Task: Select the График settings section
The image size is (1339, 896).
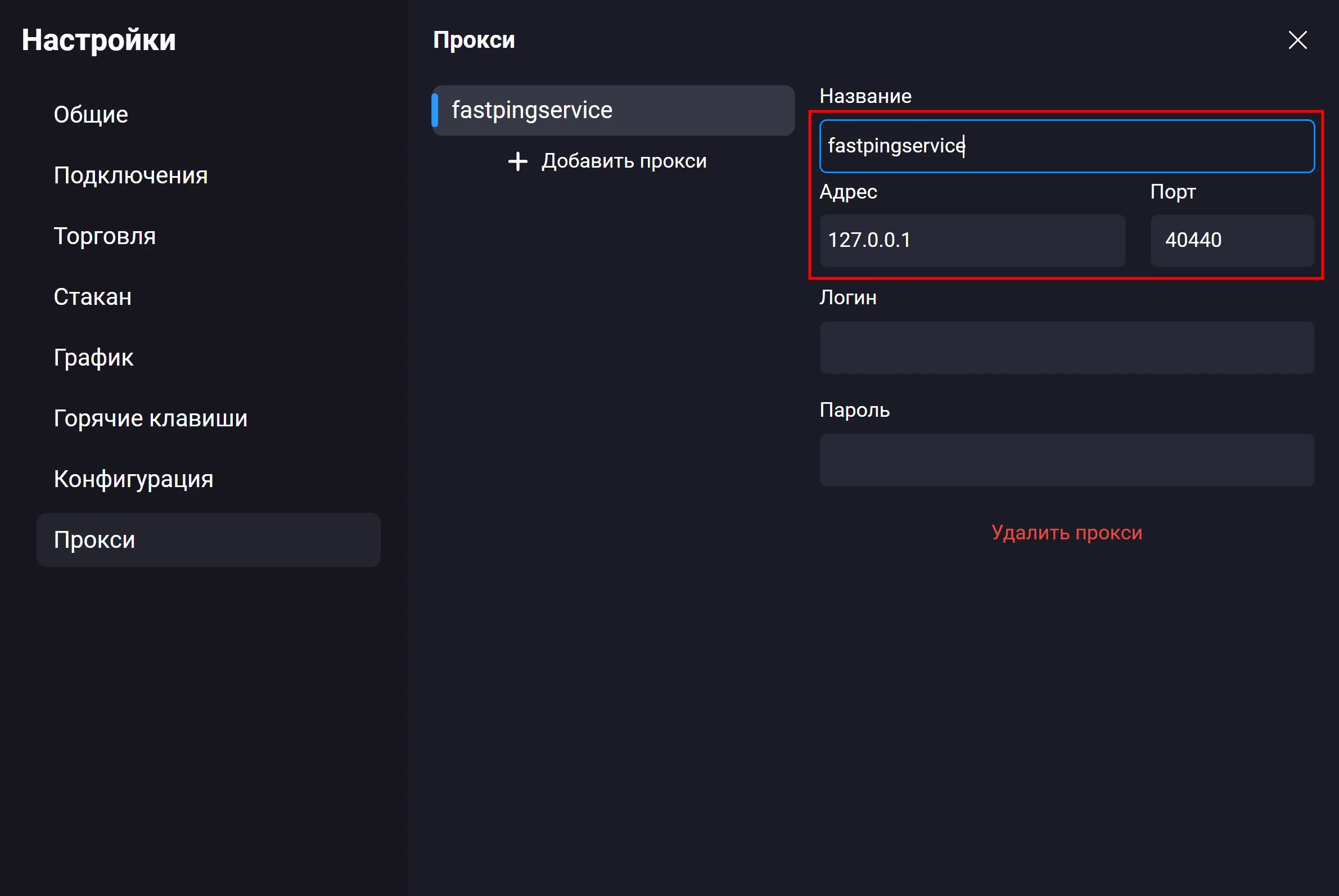Action: [93, 358]
